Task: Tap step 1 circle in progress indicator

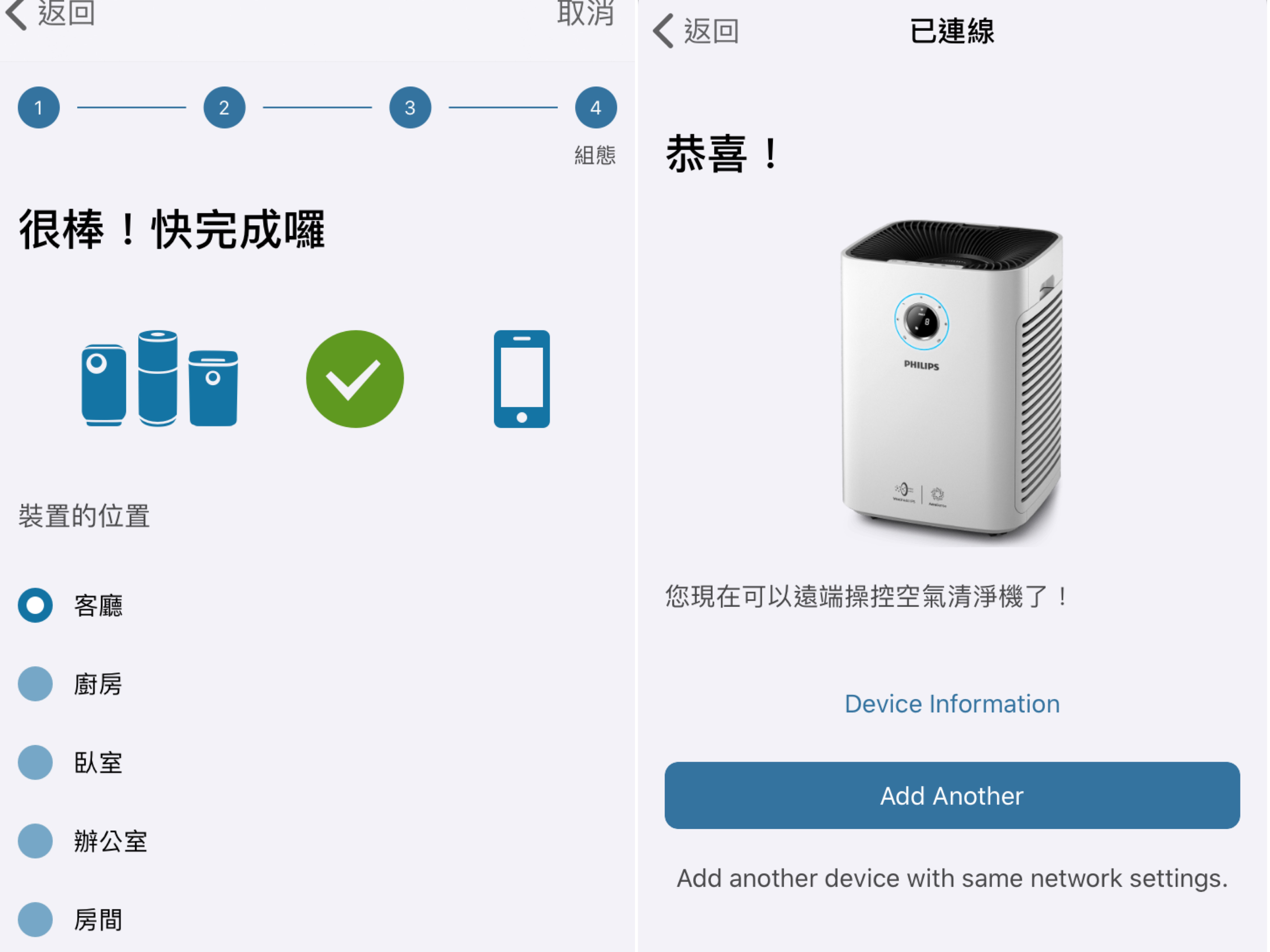Action: 38,107
